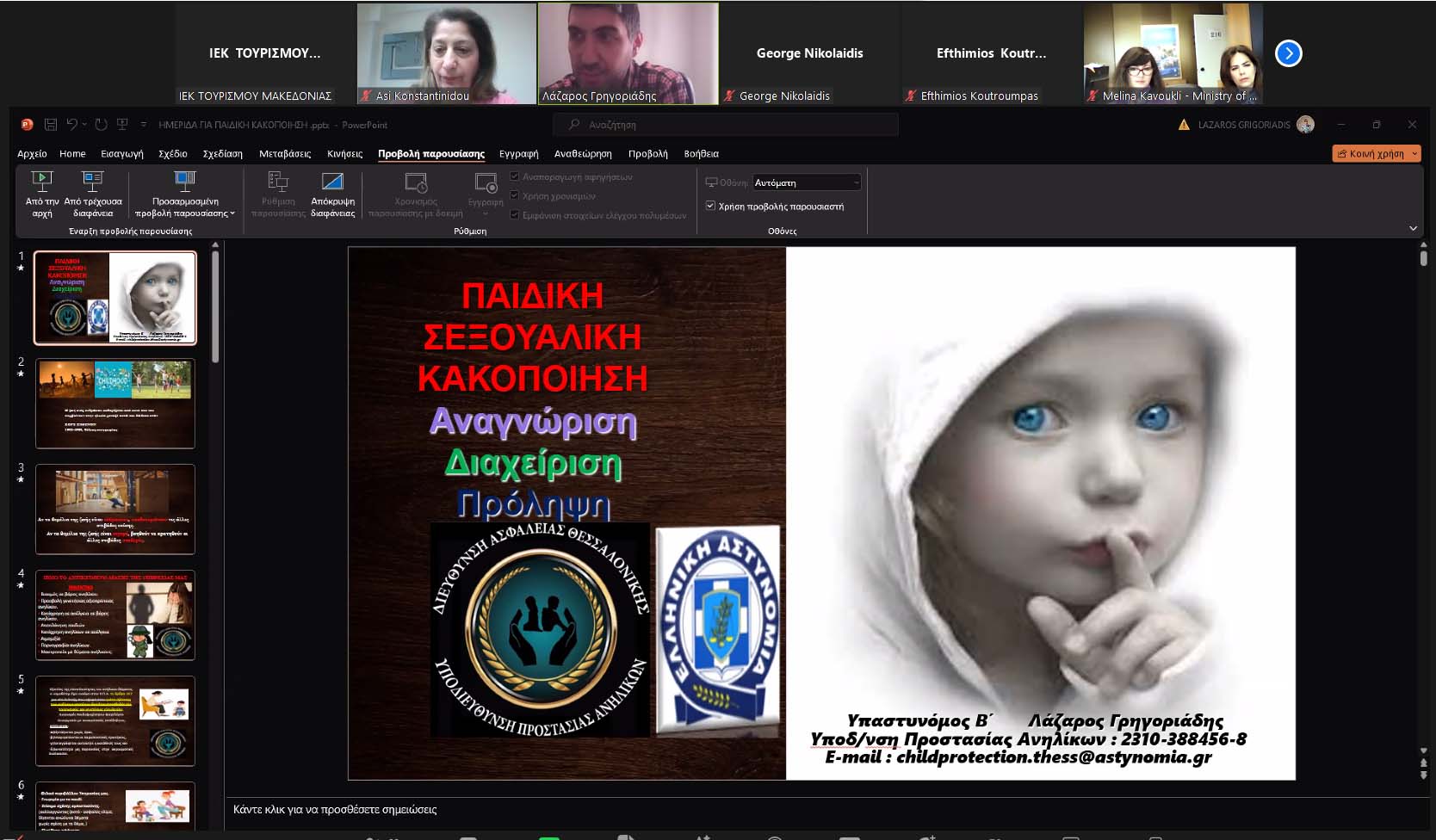
Task: Toggle Εμφάνιση στοιχείων ελέγχου πολυμέσων checkbox
Action: (515, 215)
